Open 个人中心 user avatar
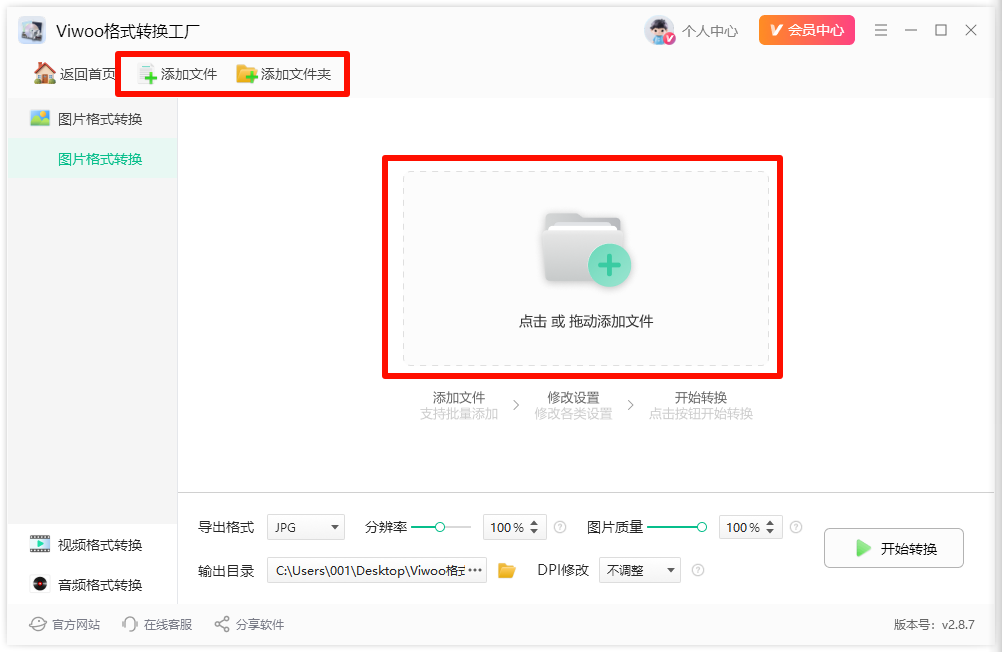This screenshot has width=1002, height=652. [x=659, y=30]
